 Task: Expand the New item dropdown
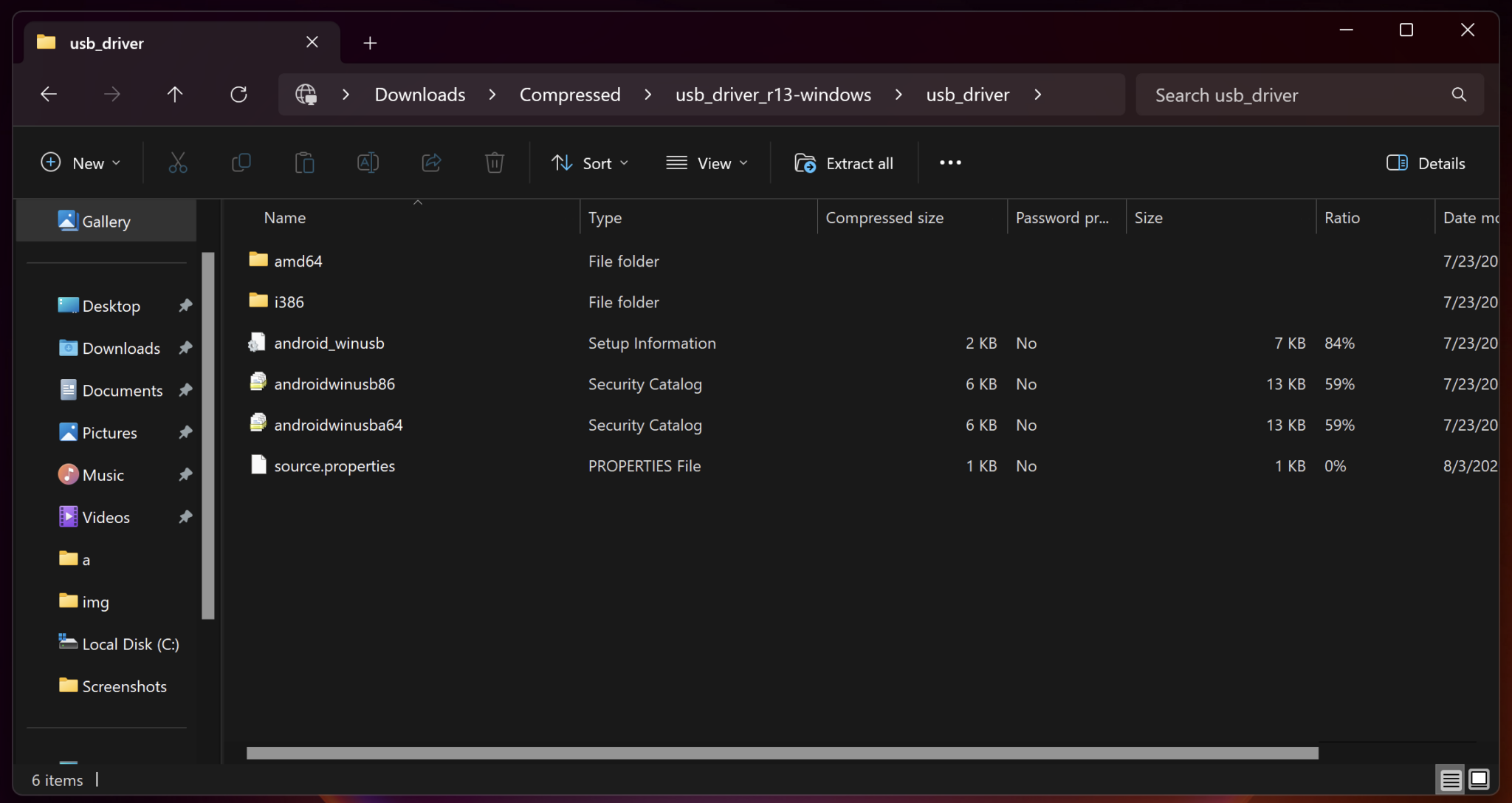coord(80,163)
